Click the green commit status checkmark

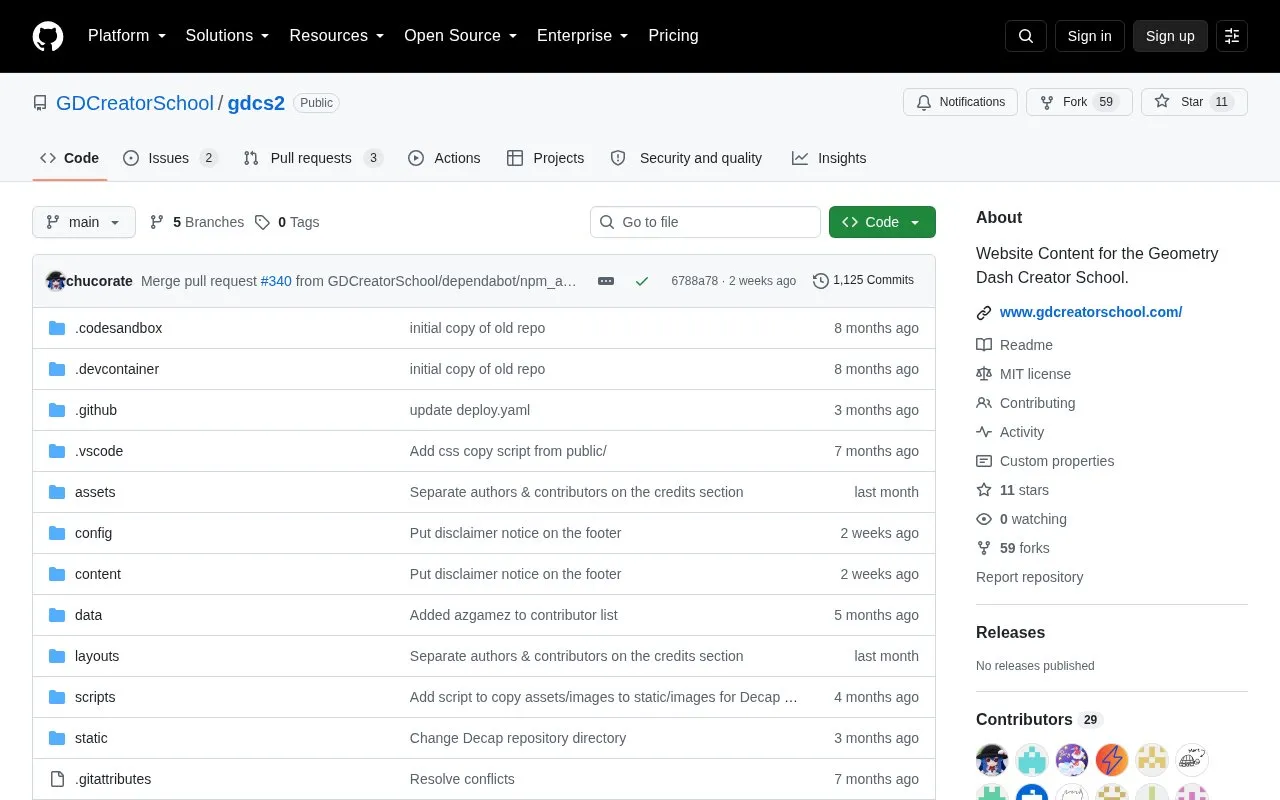pyautogui.click(x=642, y=281)
